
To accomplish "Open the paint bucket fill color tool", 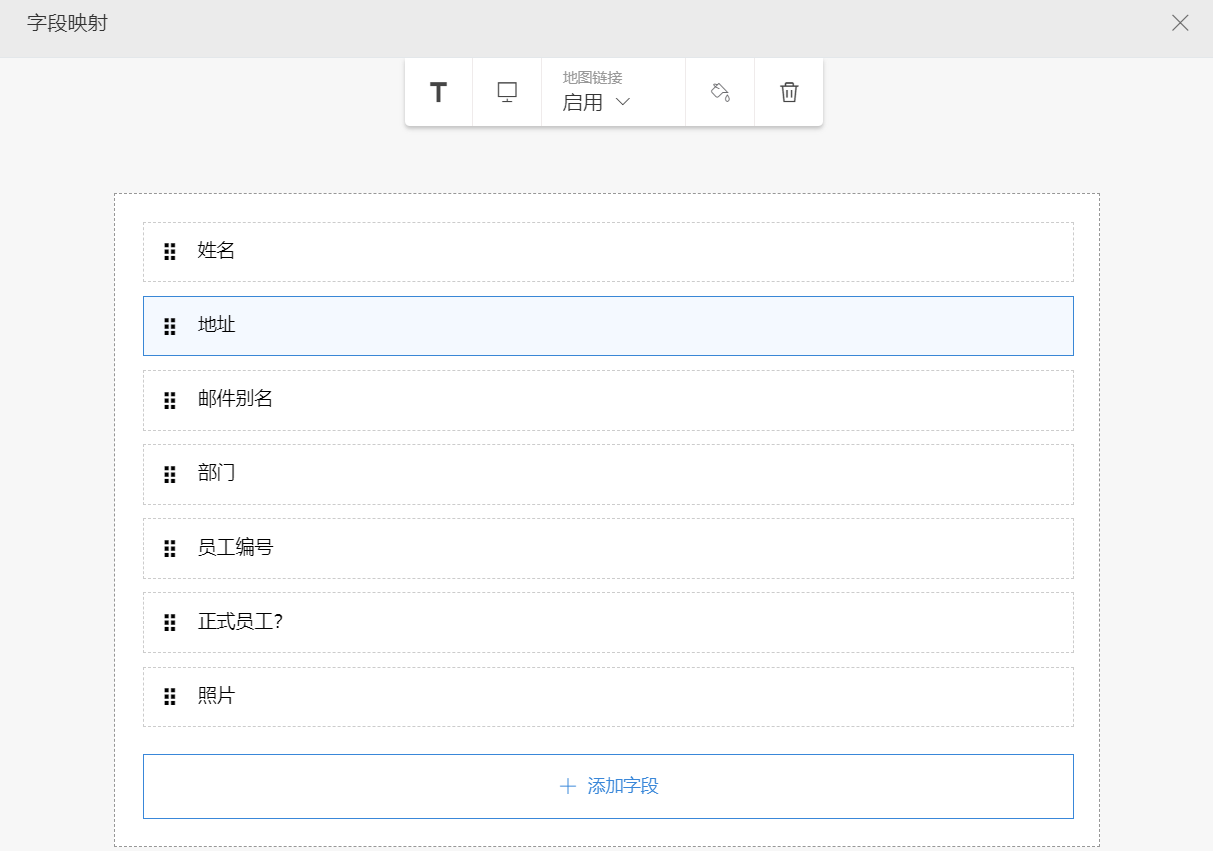I will (720, 93).
